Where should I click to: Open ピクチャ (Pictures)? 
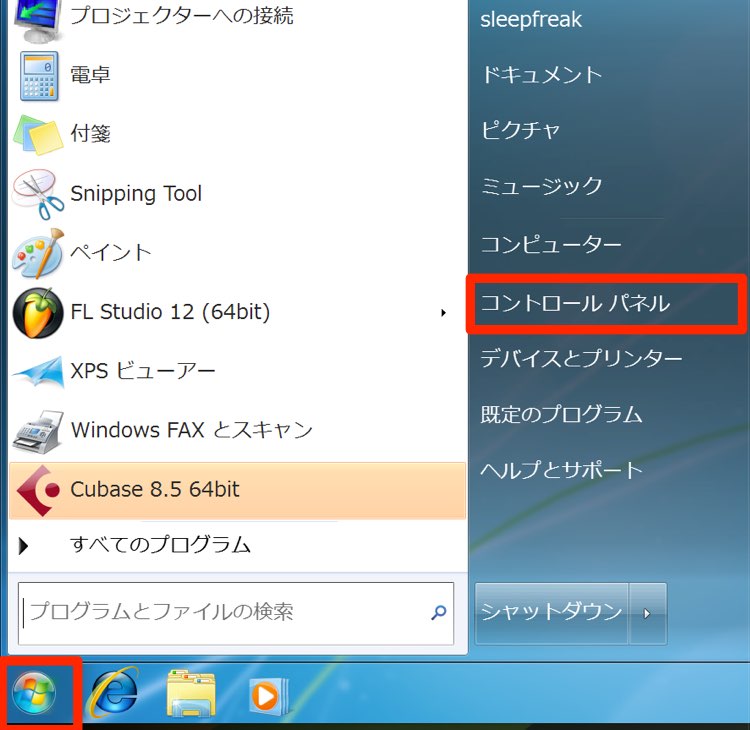520,130
